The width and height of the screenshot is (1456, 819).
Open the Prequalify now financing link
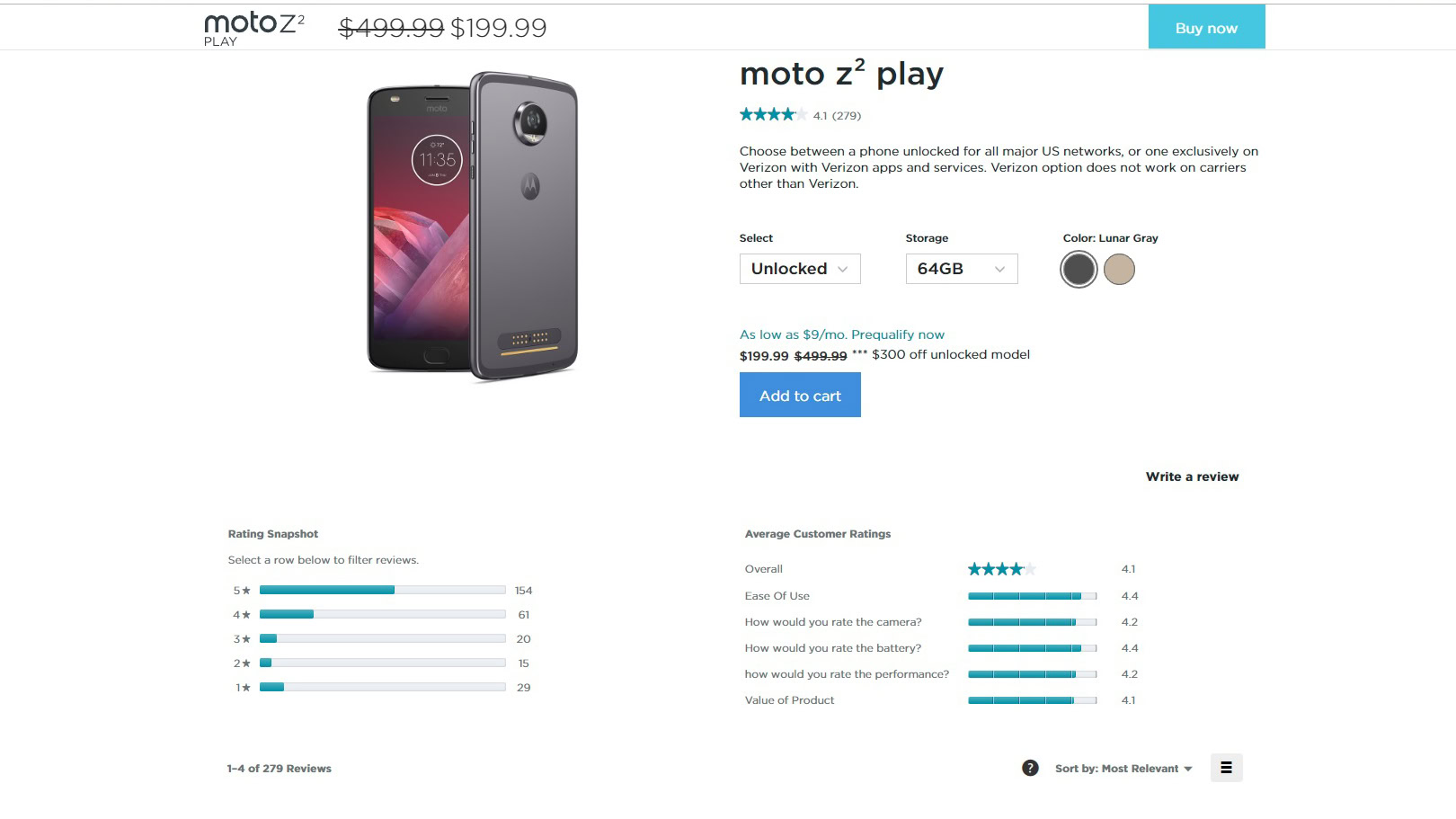point(897,334)
